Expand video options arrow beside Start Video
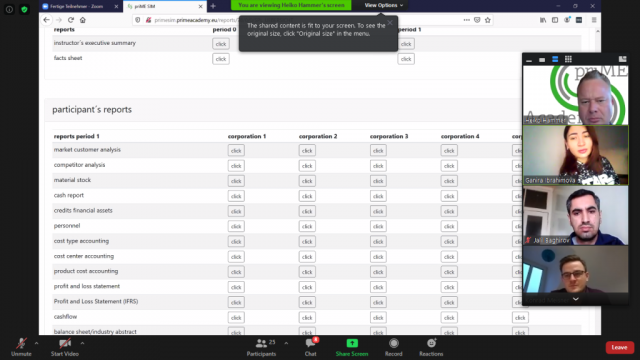Screen dimensions: 640x360 pos(82,343)
